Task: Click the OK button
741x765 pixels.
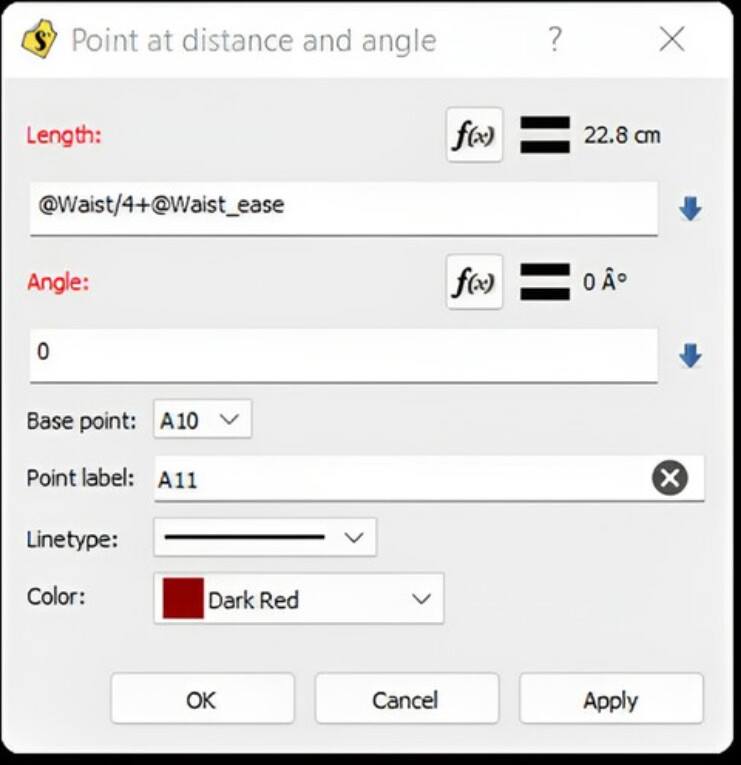Action: 202,700
